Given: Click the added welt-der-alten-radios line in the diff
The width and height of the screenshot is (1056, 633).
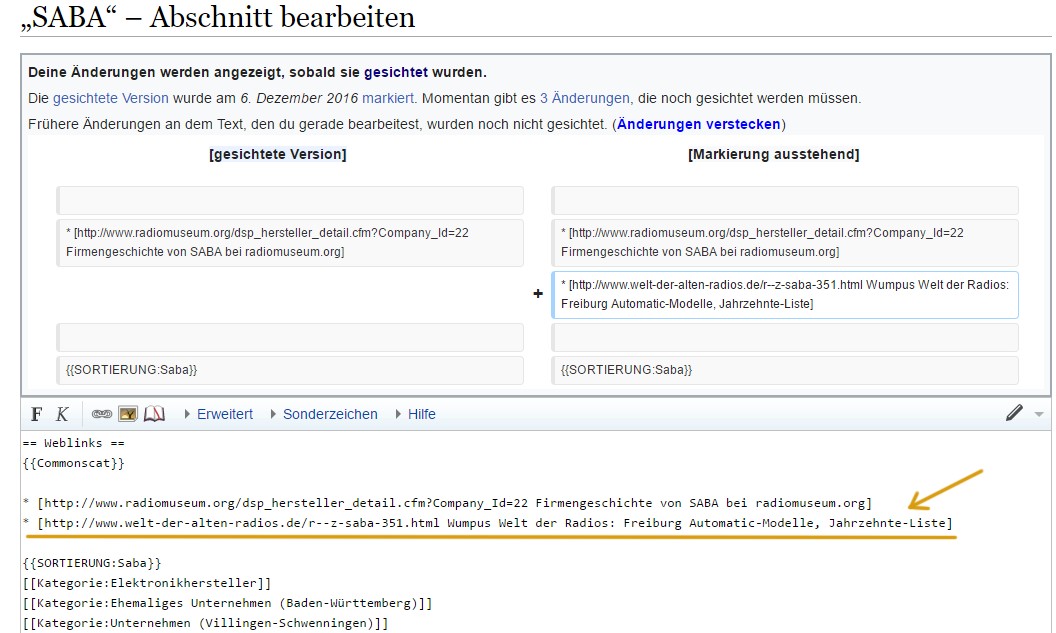Looking at the screenshot, I should pyautogui.click(x=784, y=294).
